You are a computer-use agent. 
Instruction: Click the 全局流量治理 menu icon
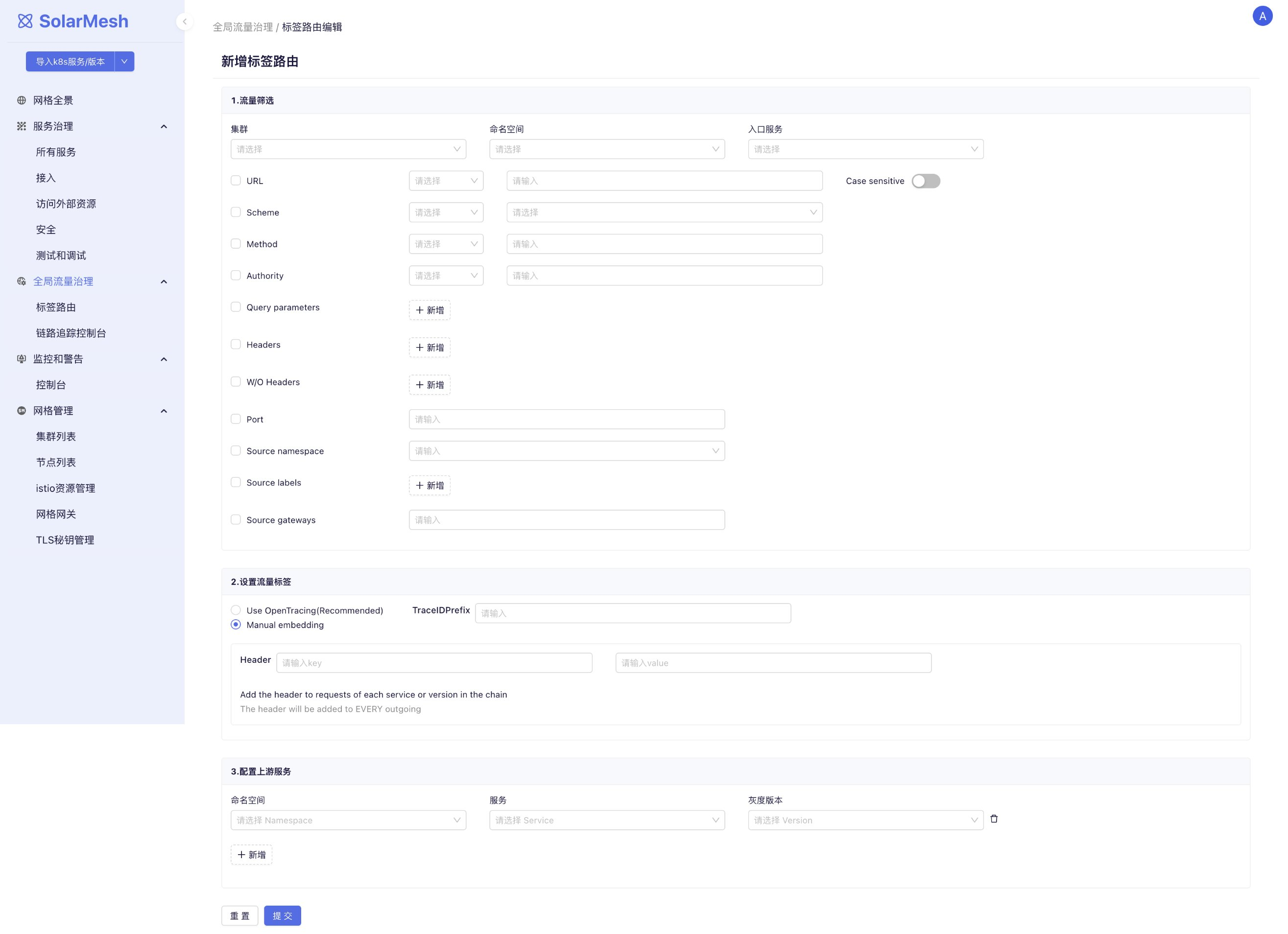[22, 281]
